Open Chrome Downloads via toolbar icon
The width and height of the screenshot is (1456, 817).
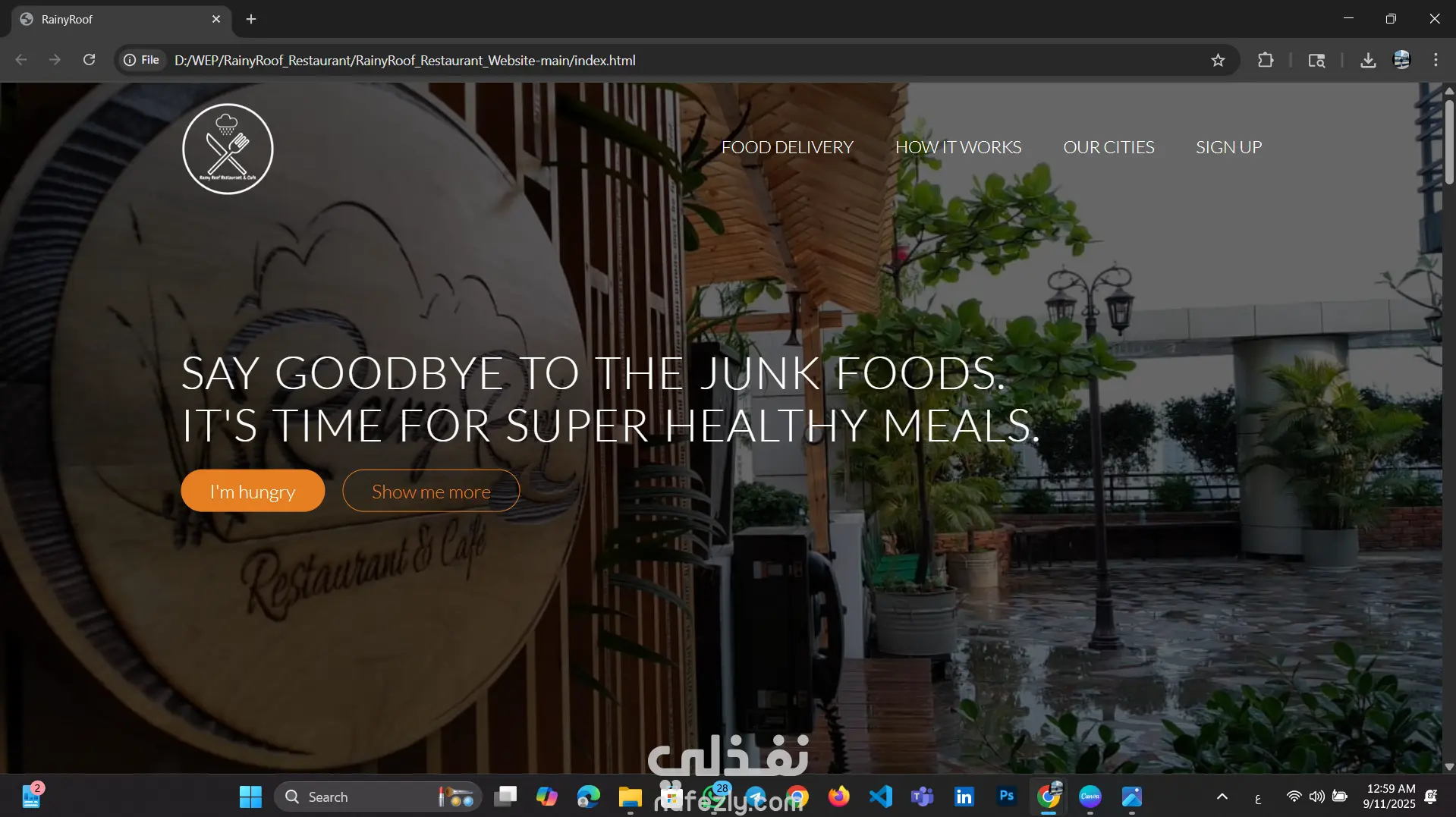coord(1368,60)
